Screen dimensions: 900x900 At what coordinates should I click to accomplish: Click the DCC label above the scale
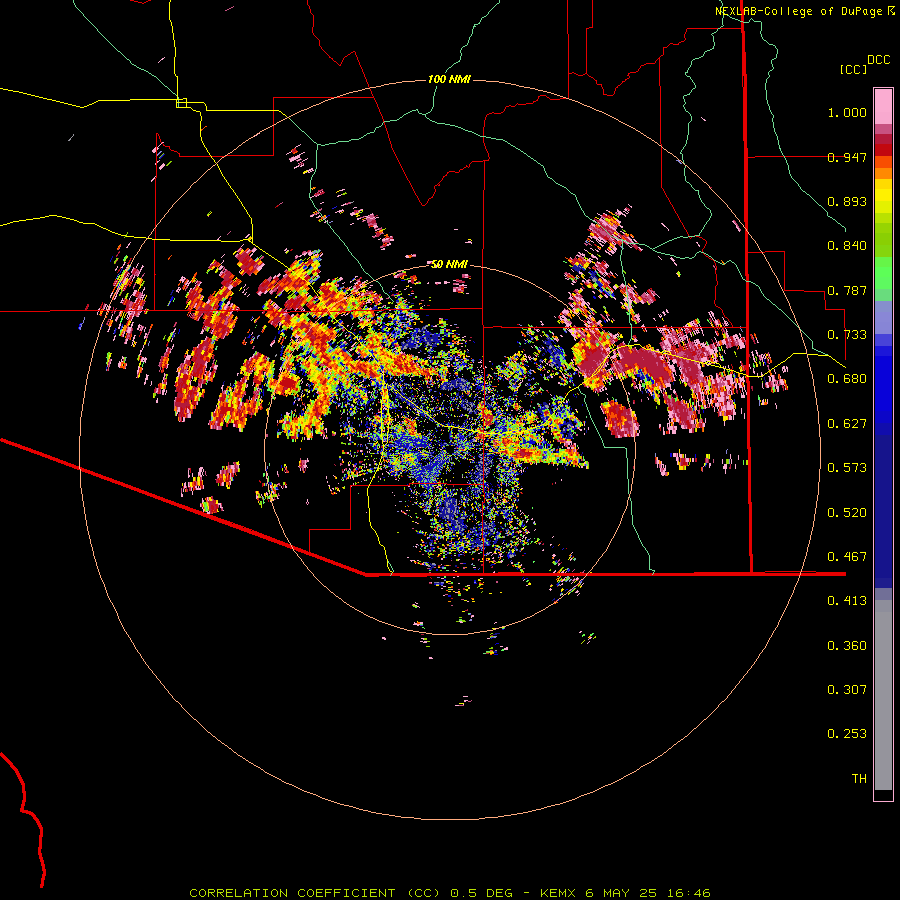878,60
